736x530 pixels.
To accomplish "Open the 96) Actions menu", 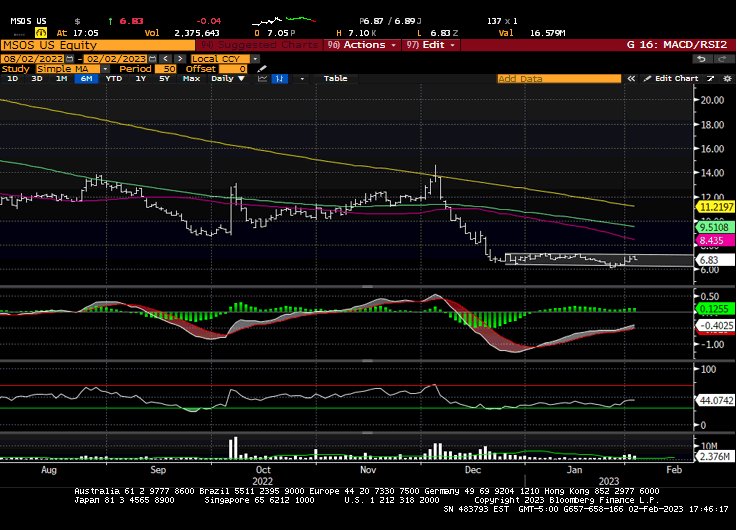I will click(361, 45).
